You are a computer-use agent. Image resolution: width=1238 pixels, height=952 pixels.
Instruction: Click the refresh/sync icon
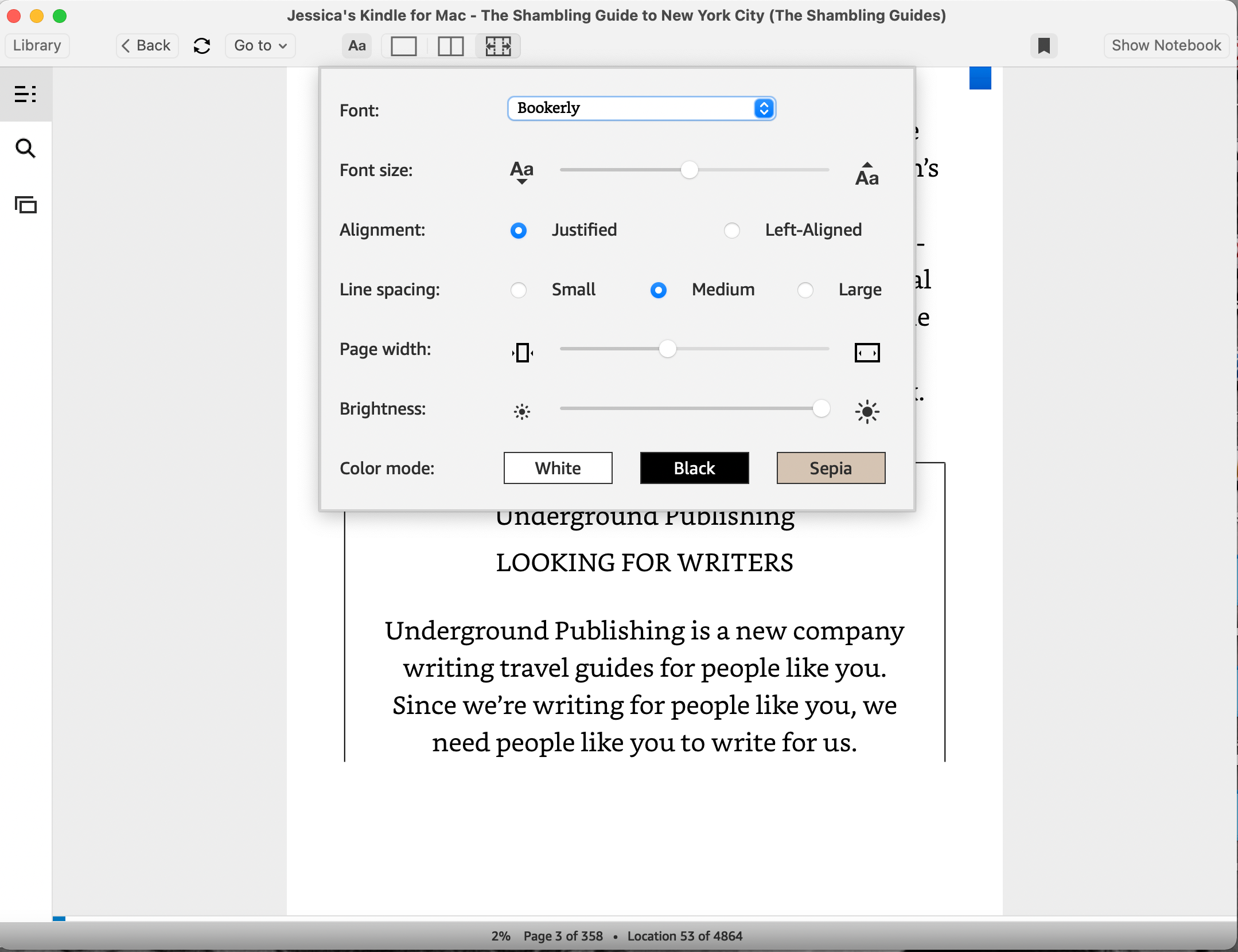tap(201, 45)
